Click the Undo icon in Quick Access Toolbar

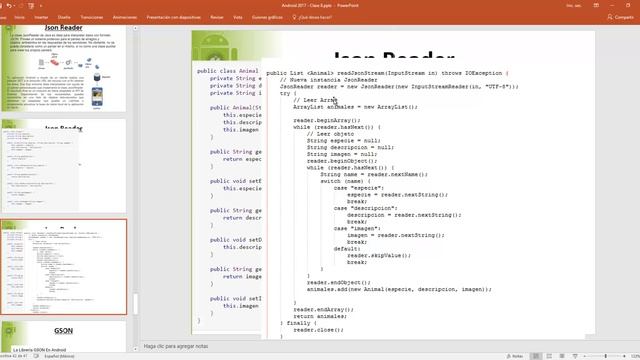(x=9, y=6)
